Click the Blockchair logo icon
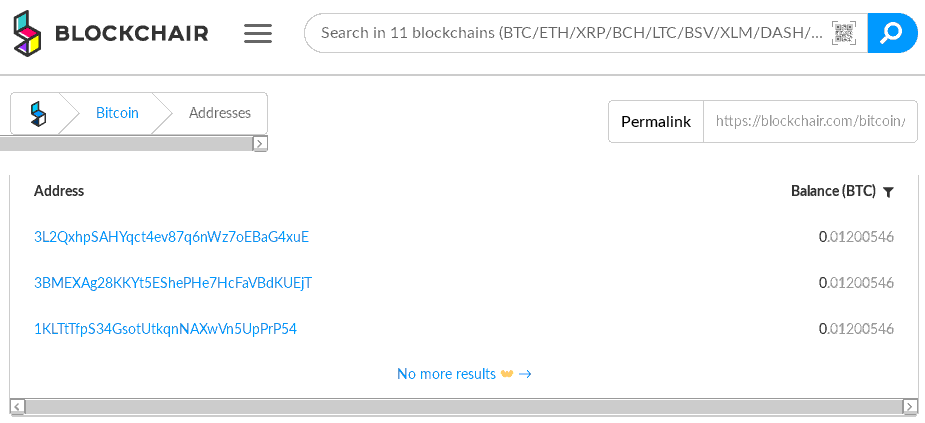 pyautogui.click(x=28, y=33)
